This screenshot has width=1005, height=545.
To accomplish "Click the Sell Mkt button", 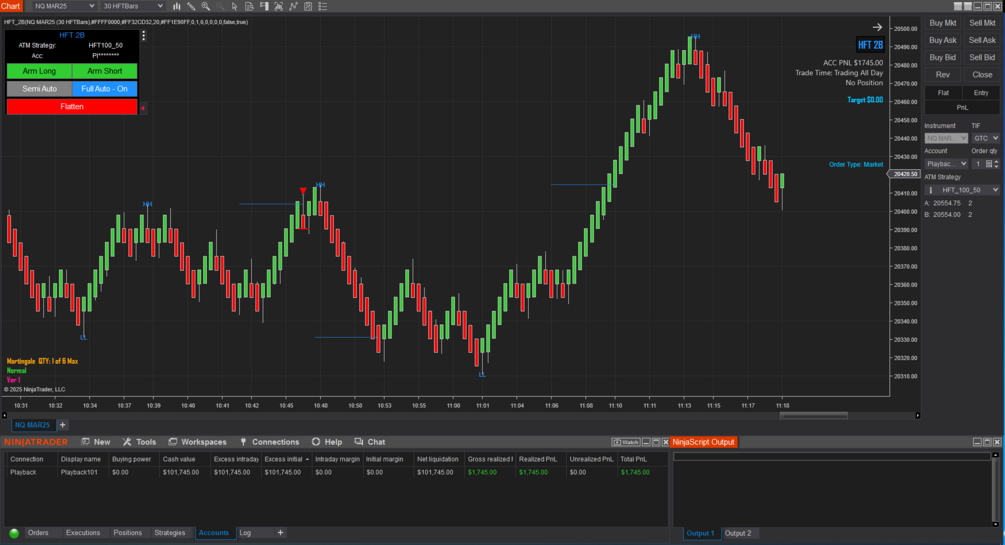I will [982, 23].
